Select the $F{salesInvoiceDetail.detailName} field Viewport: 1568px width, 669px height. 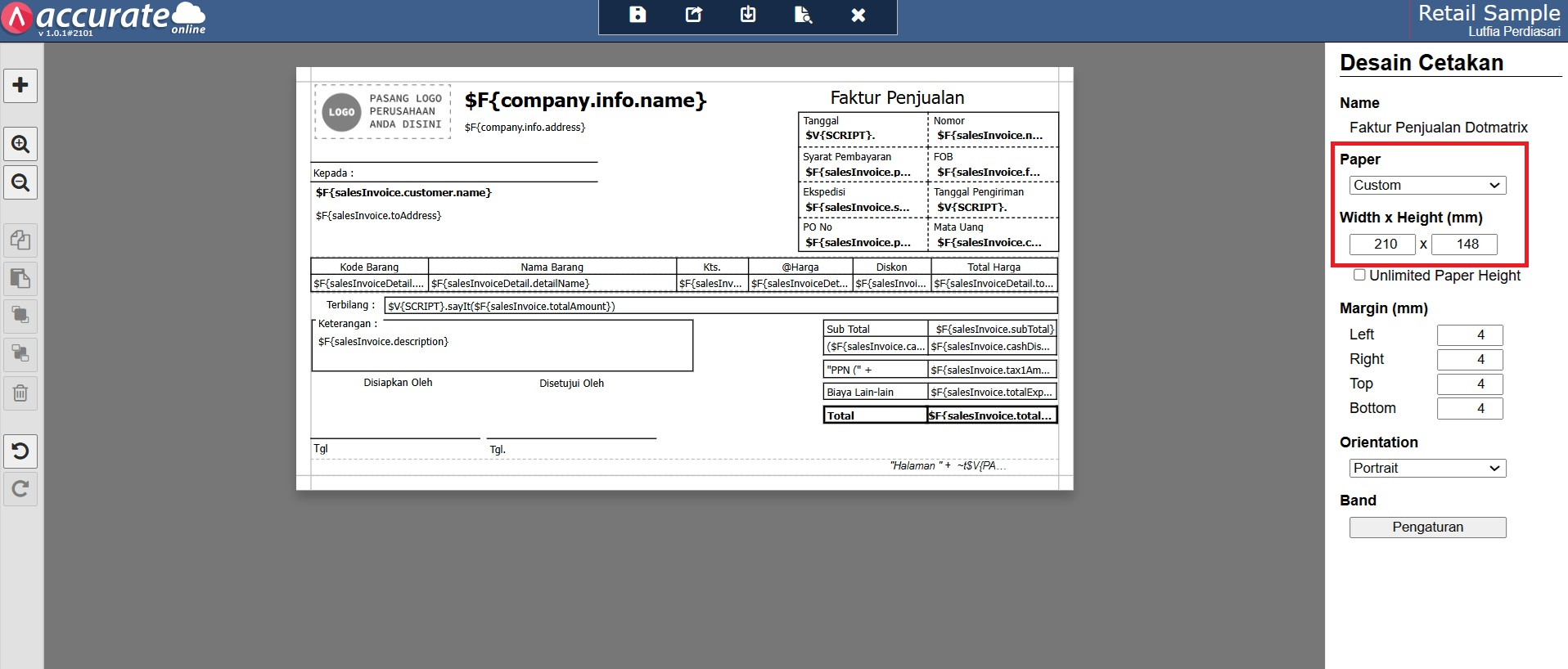[552, 284]
